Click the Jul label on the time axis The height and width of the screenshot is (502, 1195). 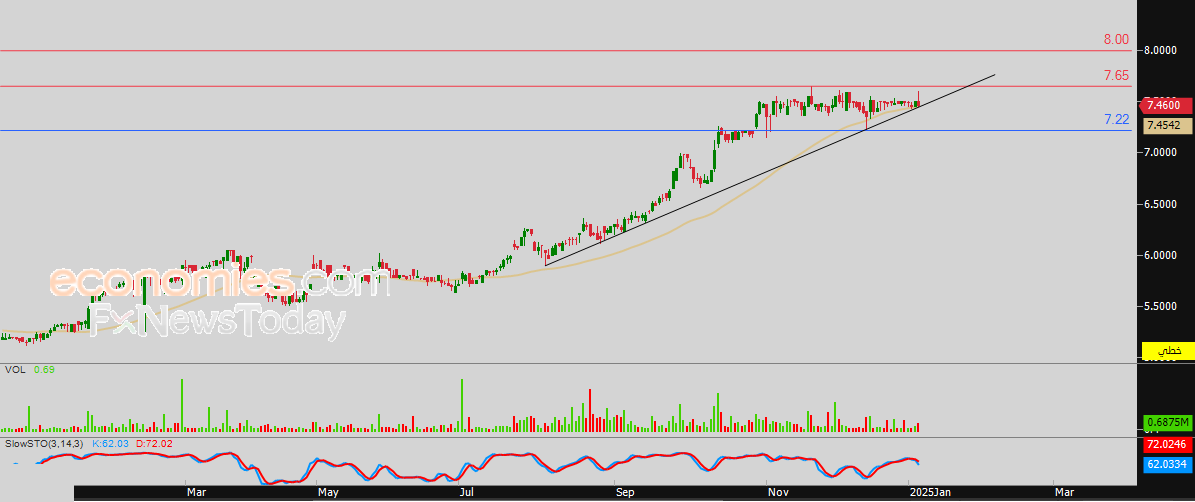click(466, 493)
